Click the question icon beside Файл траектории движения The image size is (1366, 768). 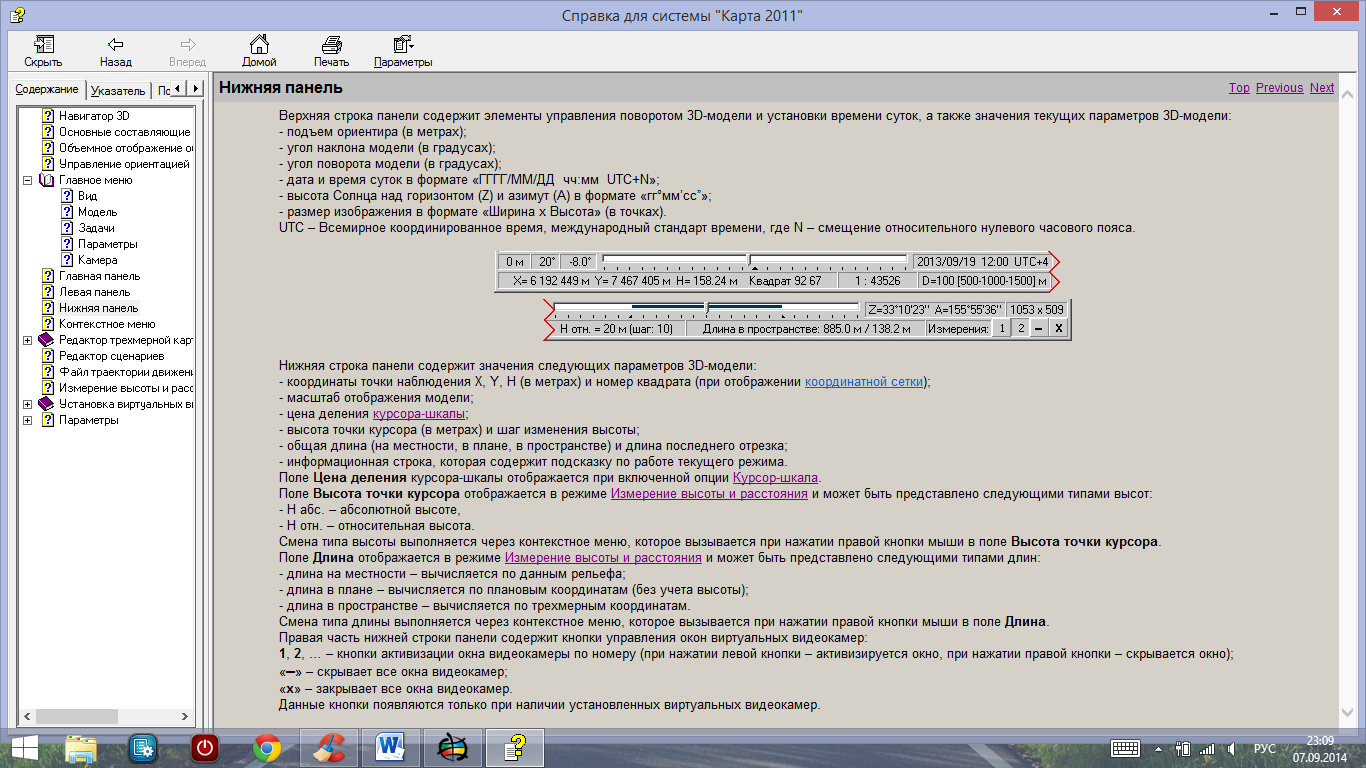coord(48,372)
